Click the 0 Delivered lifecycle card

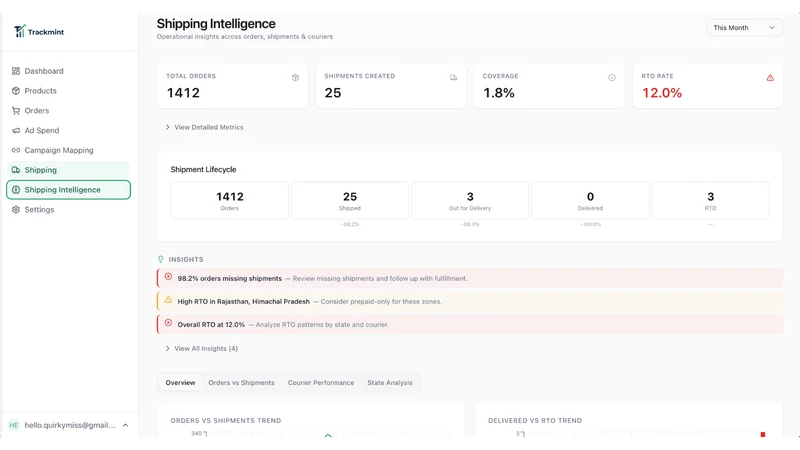[x=590, y=201]
